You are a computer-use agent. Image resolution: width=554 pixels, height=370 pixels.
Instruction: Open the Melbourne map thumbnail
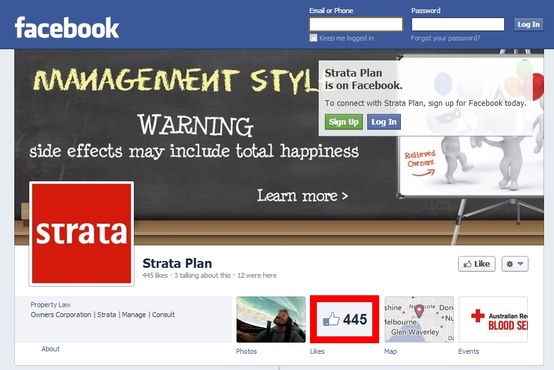(419, 319)
